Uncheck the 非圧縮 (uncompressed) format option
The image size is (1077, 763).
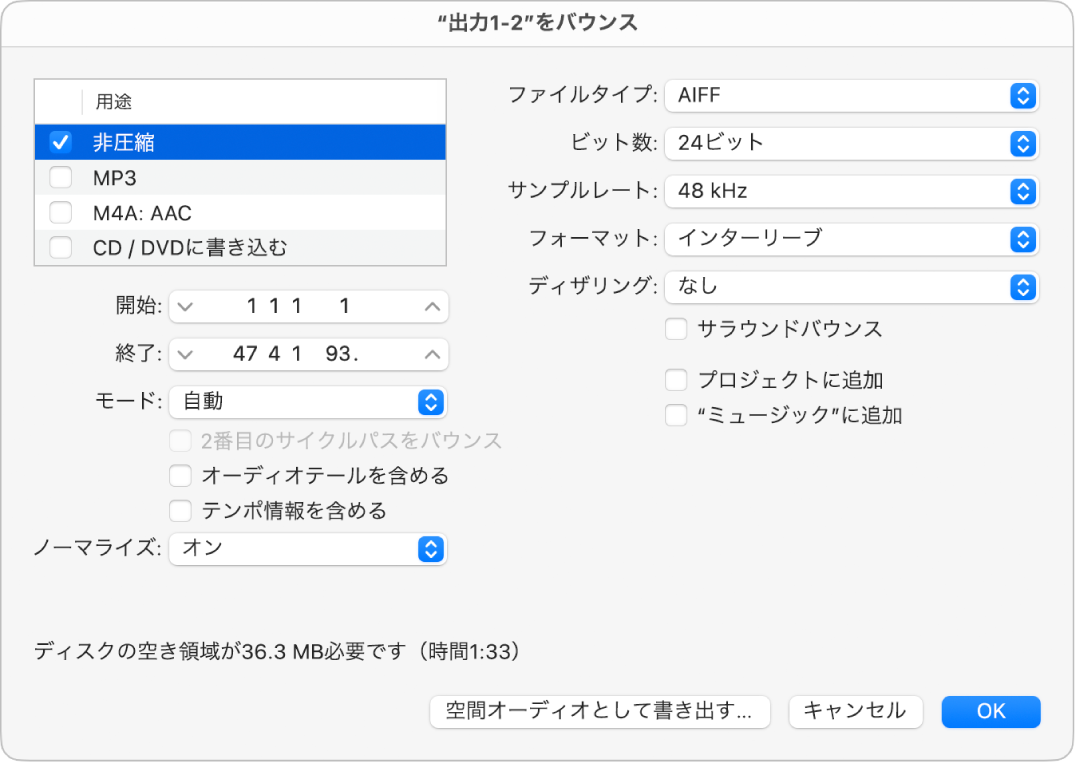pos(61,142)
